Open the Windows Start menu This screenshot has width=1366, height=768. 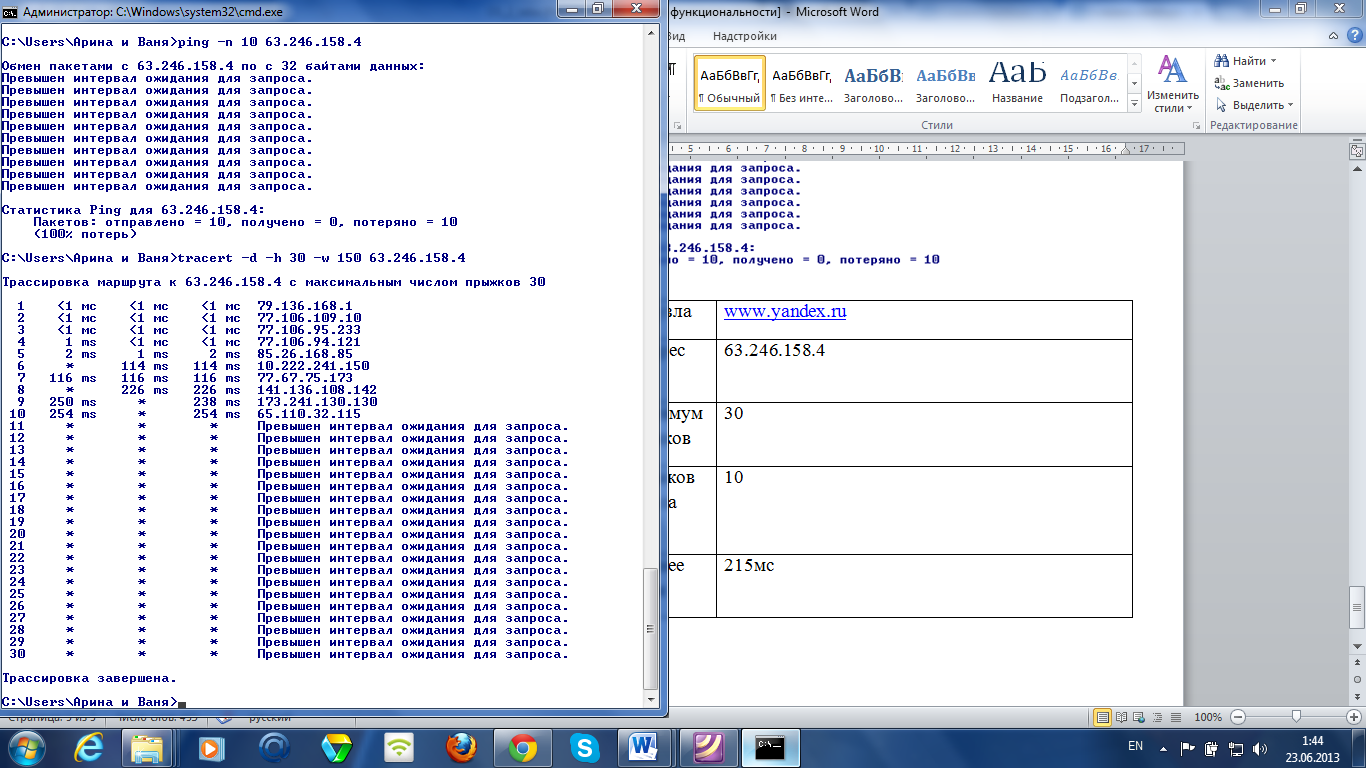tap(26, 747)
